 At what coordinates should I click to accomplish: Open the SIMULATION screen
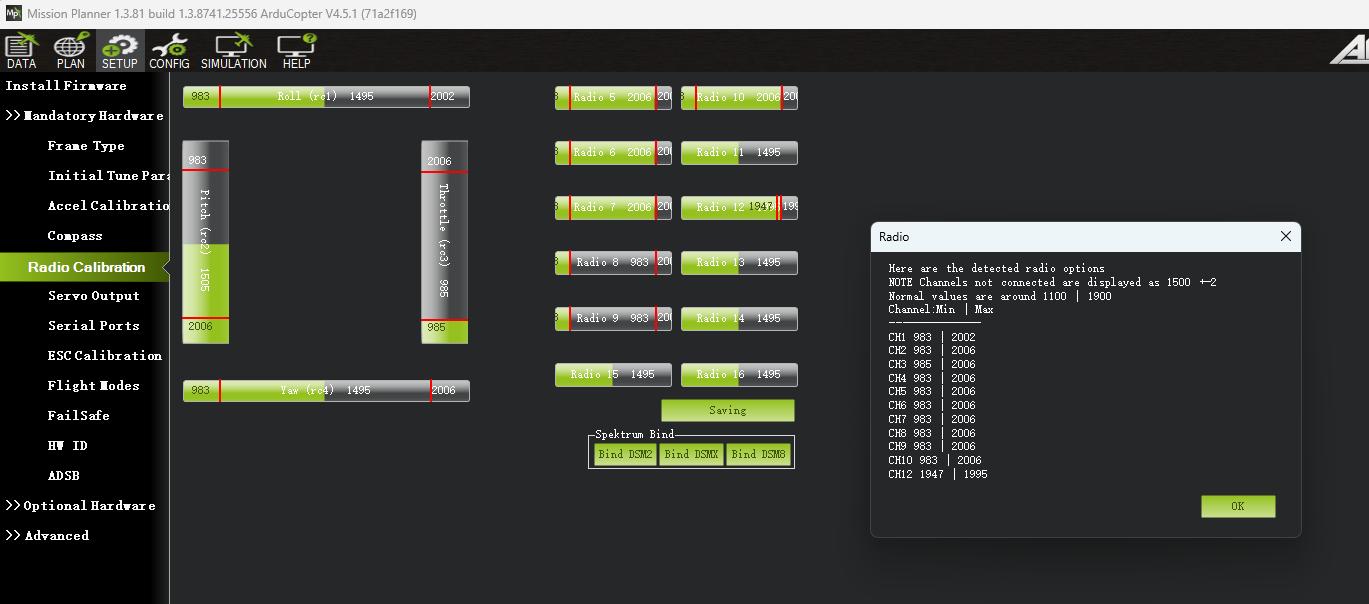tap(233, 51)
